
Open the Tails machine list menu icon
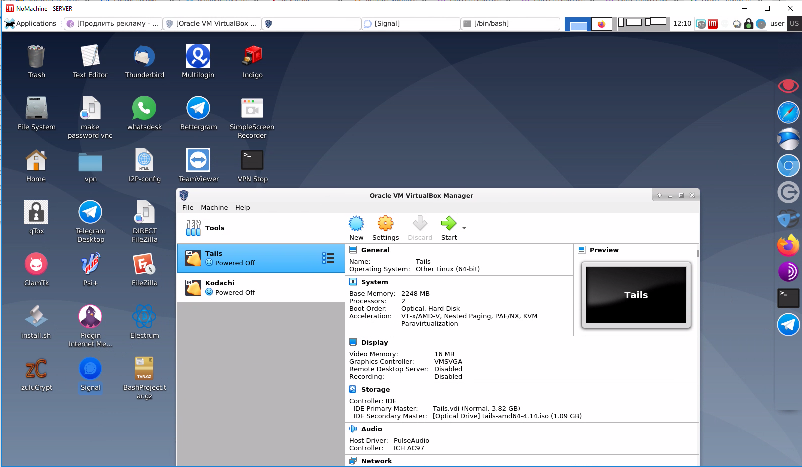click(x=328, y=258)
